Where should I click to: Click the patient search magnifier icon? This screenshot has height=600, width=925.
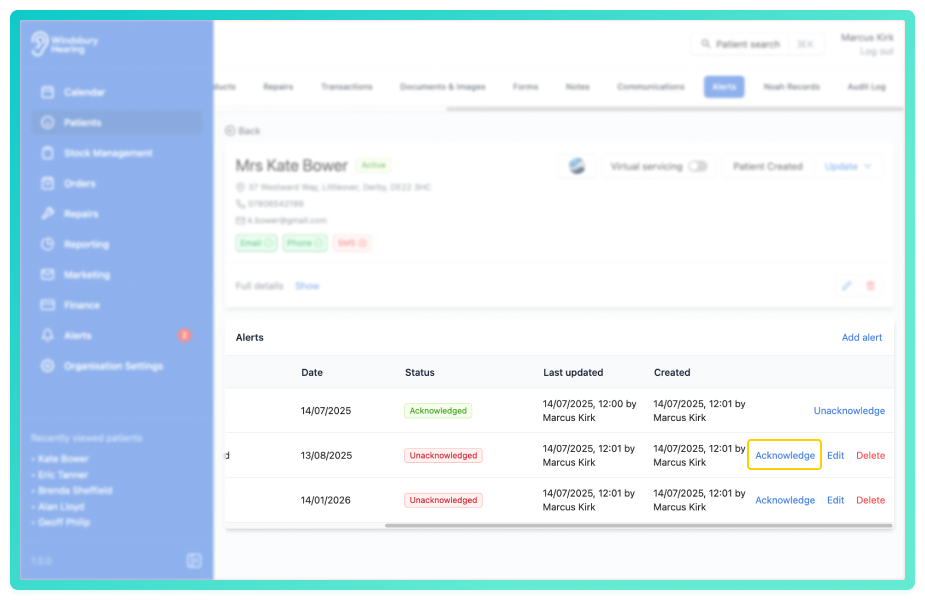click(706, 44)
